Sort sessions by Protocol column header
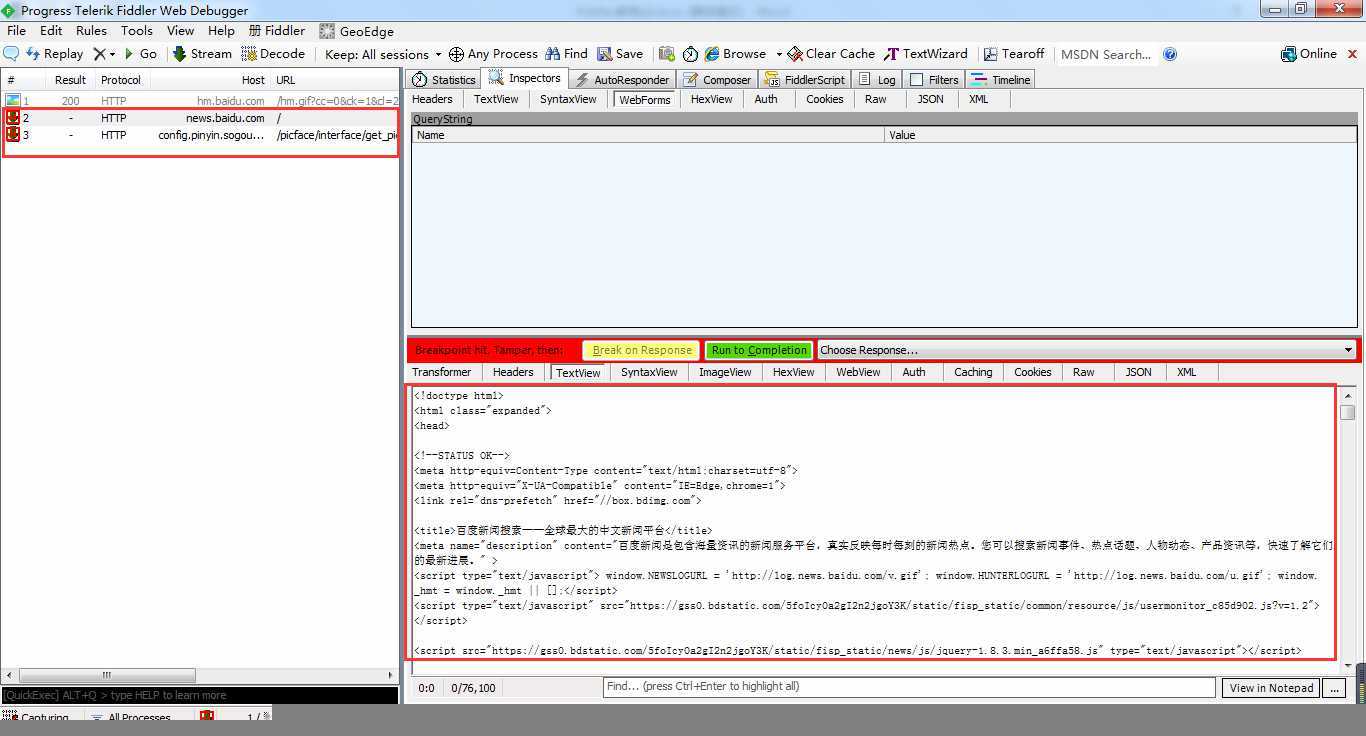 (120, 80)
